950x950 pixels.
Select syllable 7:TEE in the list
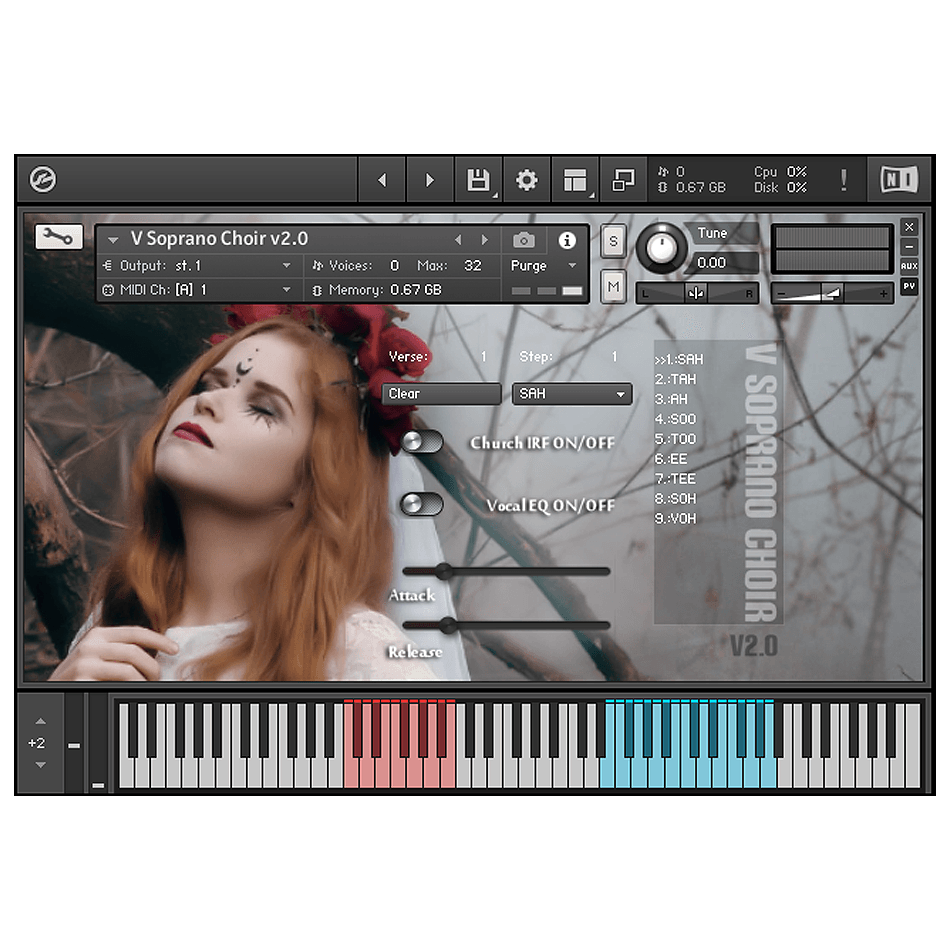pos(676,479)
